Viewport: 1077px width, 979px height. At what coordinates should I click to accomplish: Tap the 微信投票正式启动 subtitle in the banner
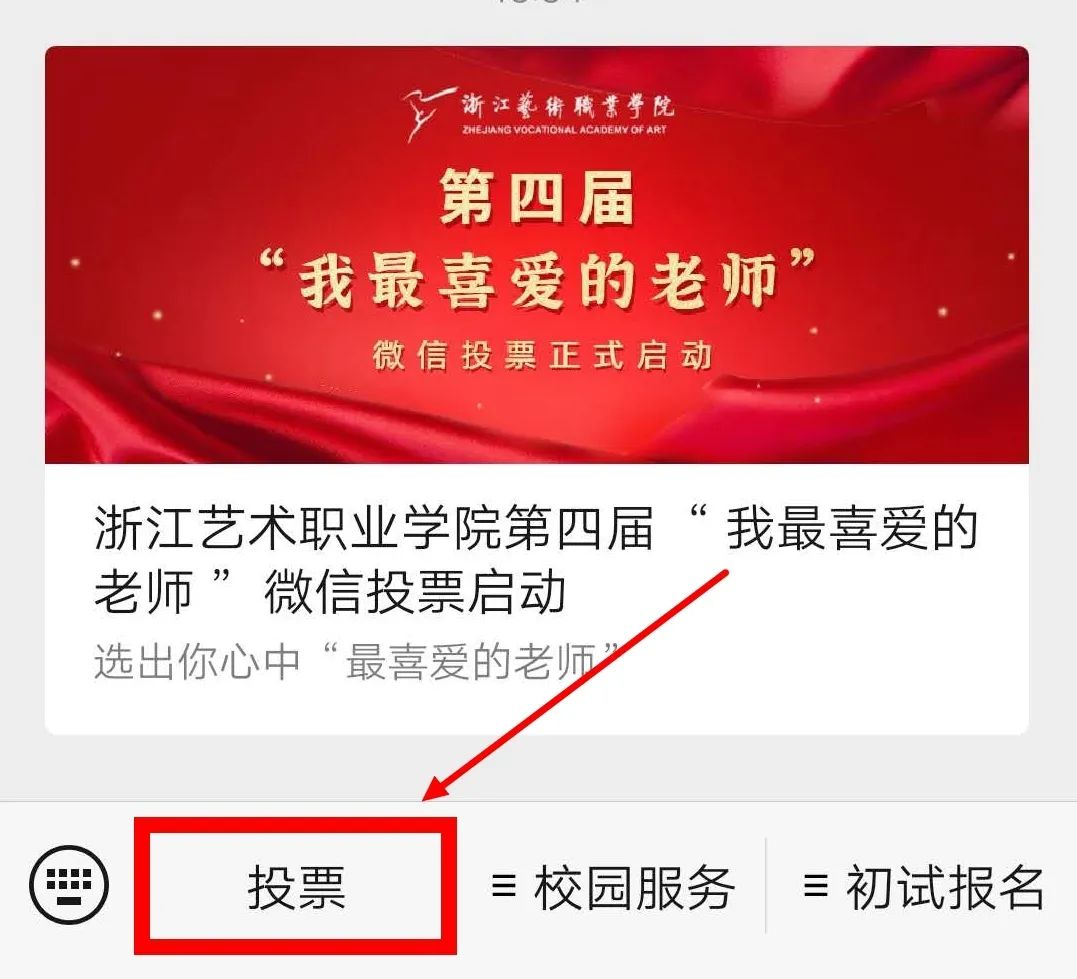542,356
